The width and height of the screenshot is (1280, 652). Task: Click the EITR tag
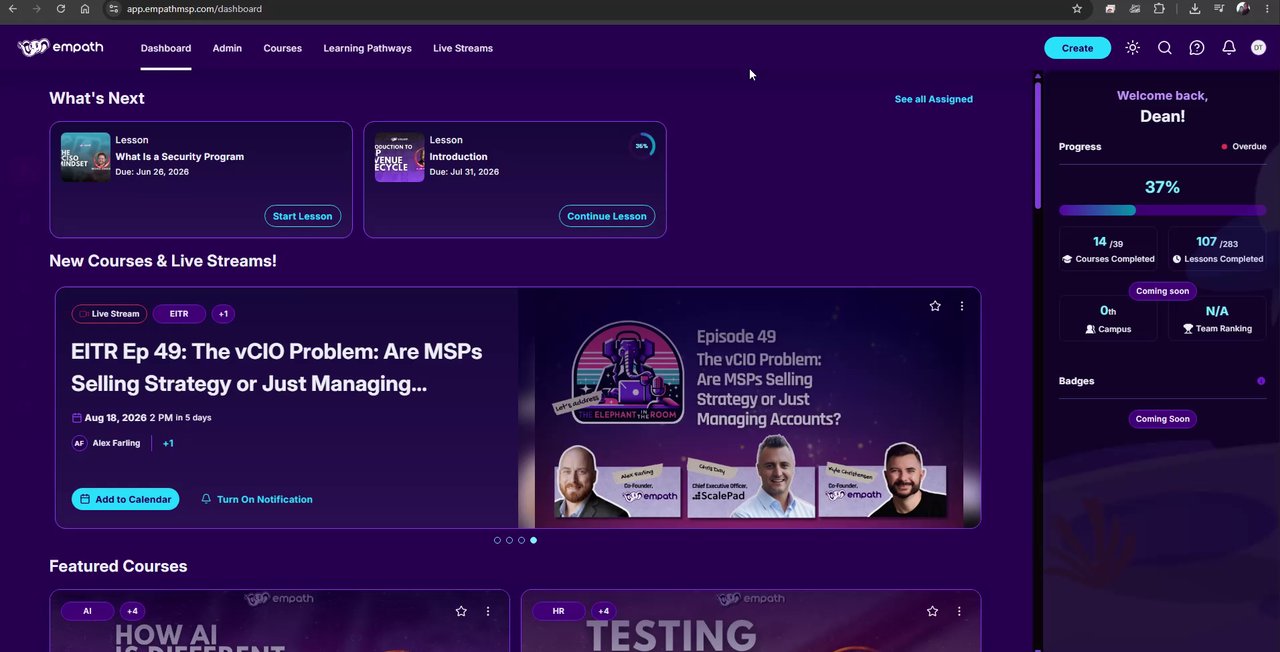coord(179,314)
